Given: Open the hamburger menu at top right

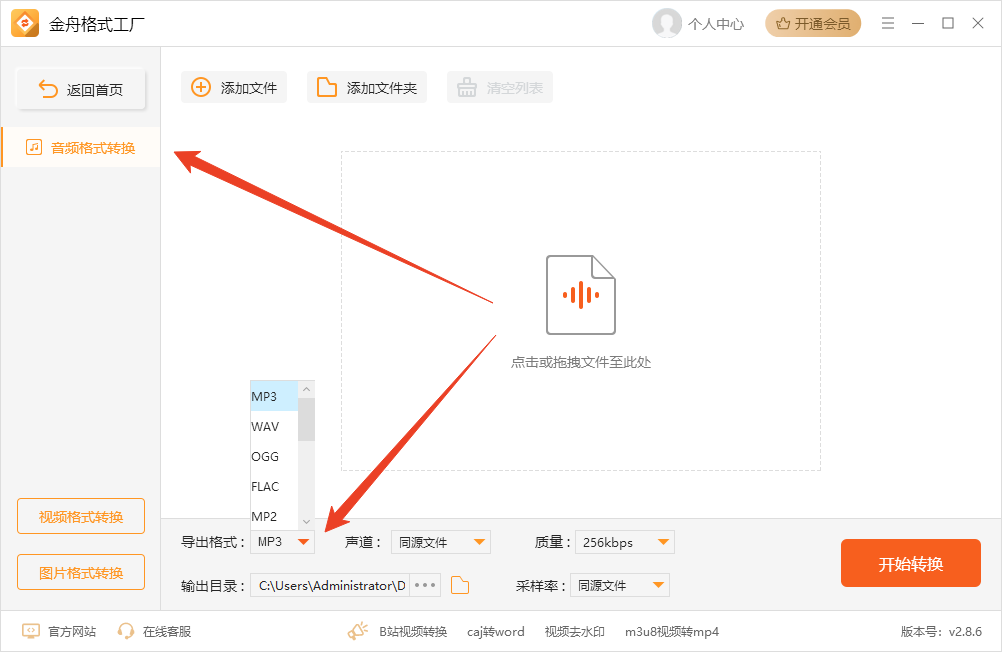Looking at the screenshot, I should (x=887, y=23).
